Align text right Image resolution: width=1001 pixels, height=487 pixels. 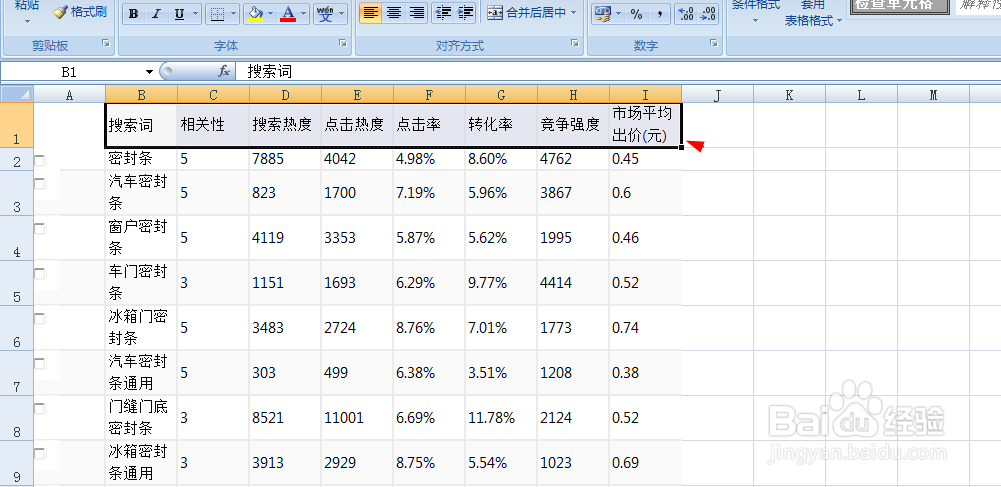point(417,13)
